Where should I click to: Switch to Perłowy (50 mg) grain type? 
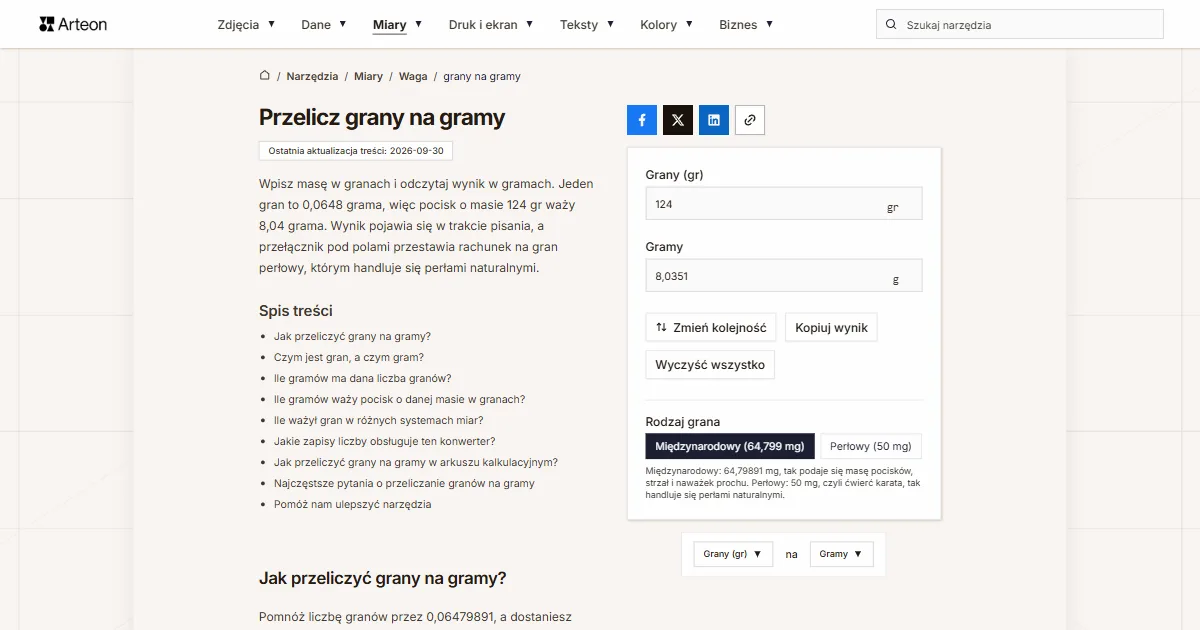tap(871, 446)
